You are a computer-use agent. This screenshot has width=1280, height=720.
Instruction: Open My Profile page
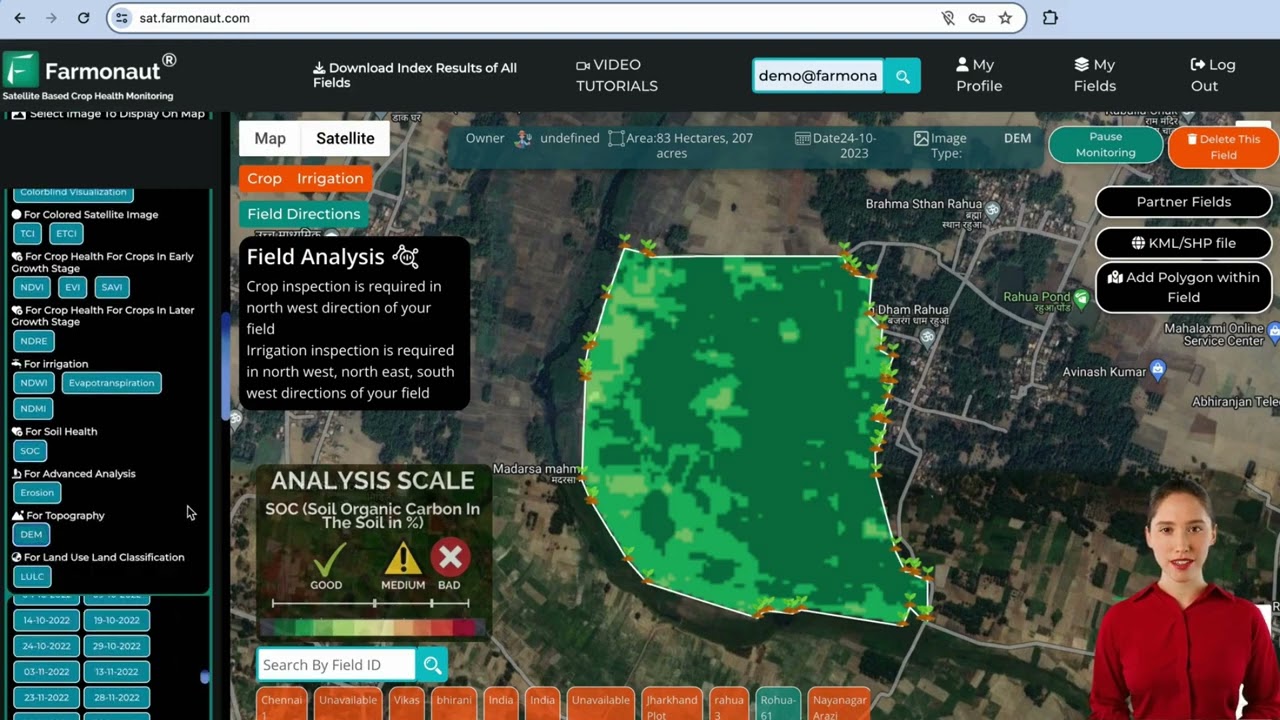click(978, 75)
